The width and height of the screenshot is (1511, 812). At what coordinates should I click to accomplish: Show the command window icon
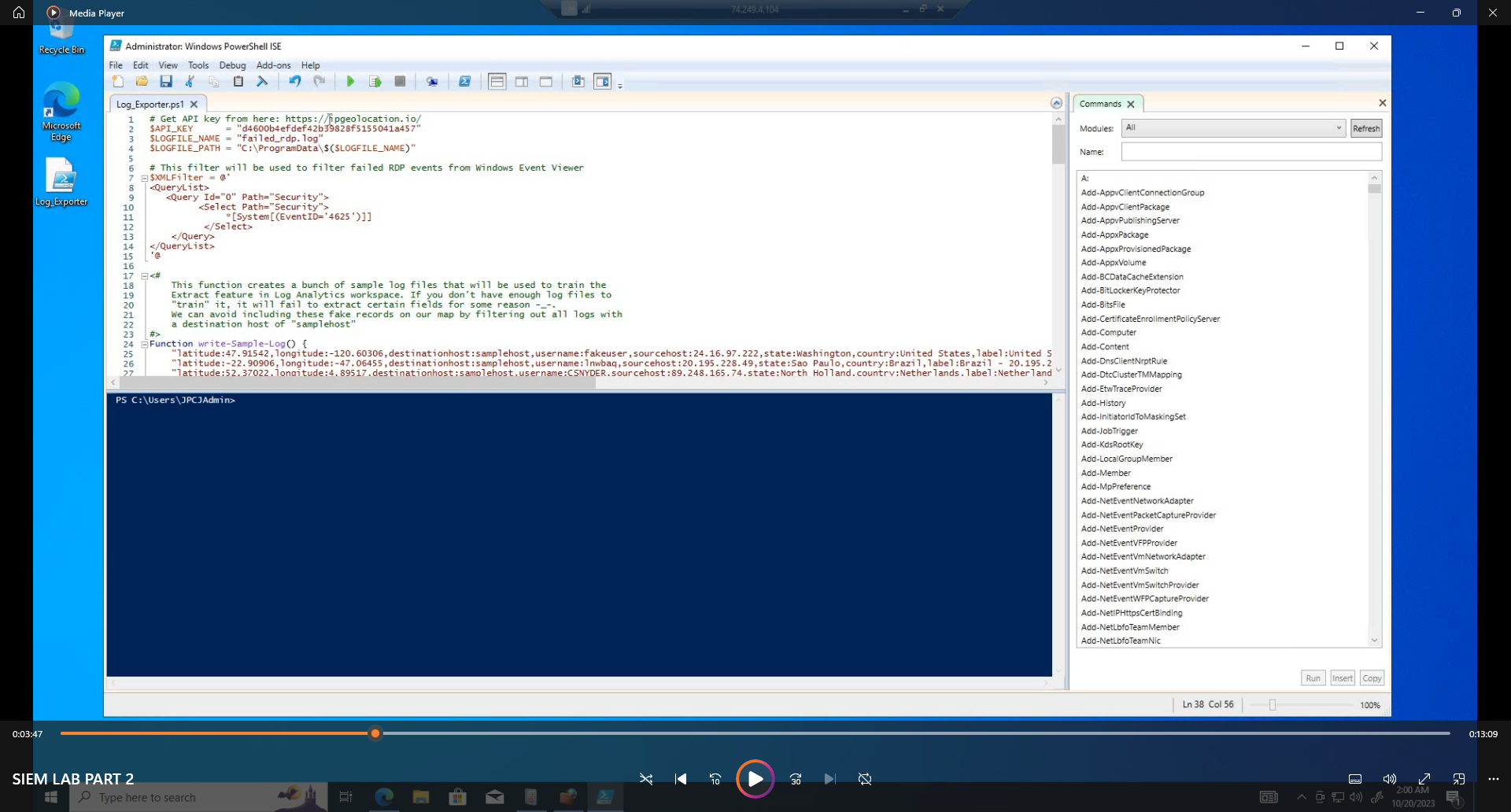(578, 82)
